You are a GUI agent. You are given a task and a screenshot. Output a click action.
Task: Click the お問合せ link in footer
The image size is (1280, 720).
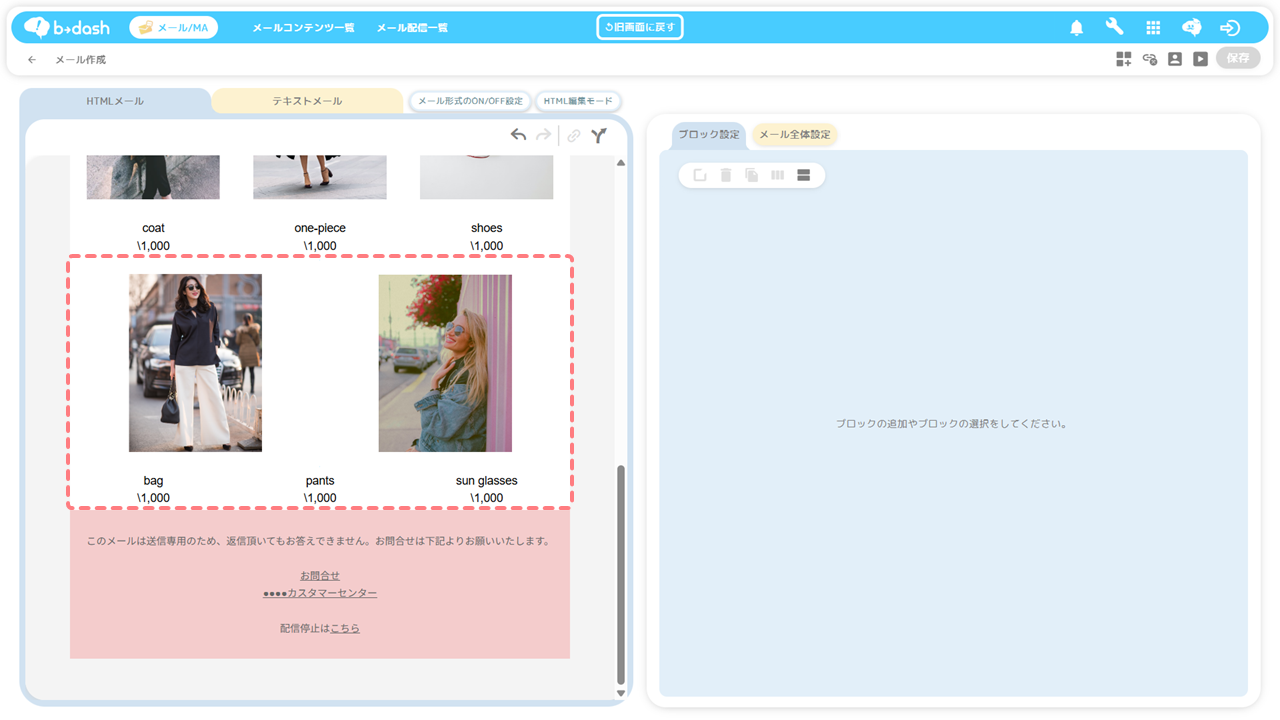(x=320, y=576)
